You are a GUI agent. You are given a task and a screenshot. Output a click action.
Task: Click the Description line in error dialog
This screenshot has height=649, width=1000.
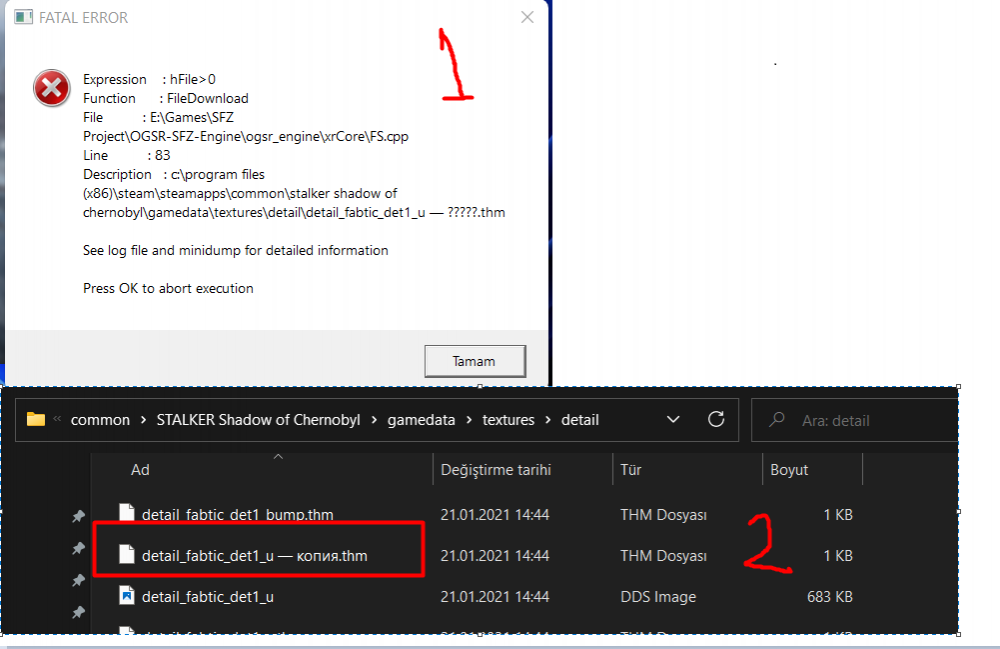tap(294, 193)
